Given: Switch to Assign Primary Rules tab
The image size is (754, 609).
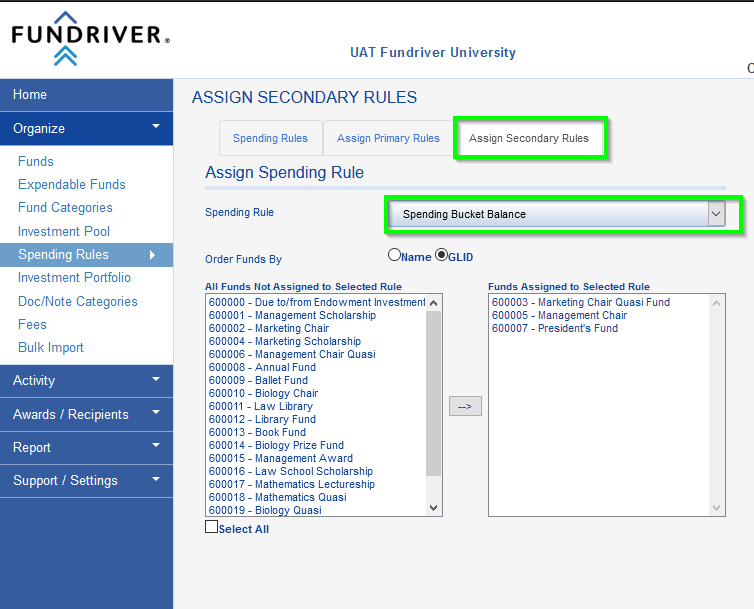Looking at the screenshot, I should pos(388,138).
